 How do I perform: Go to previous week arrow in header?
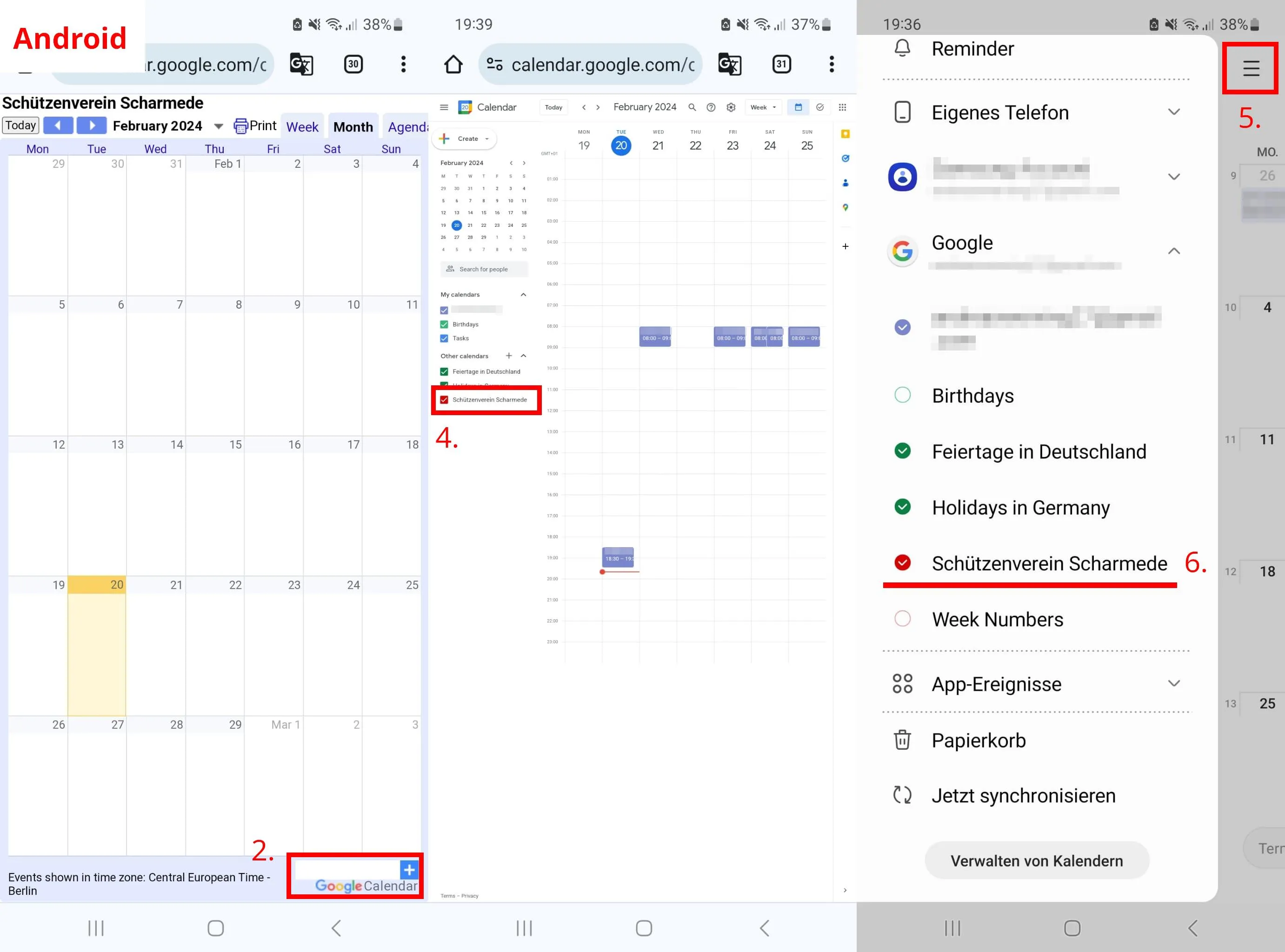tap(583, 107)
